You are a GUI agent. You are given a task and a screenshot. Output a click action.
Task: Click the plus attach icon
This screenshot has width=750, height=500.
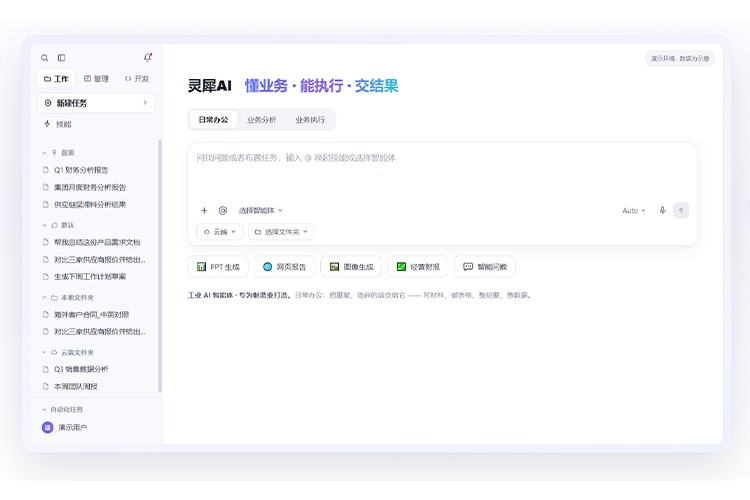204,211
